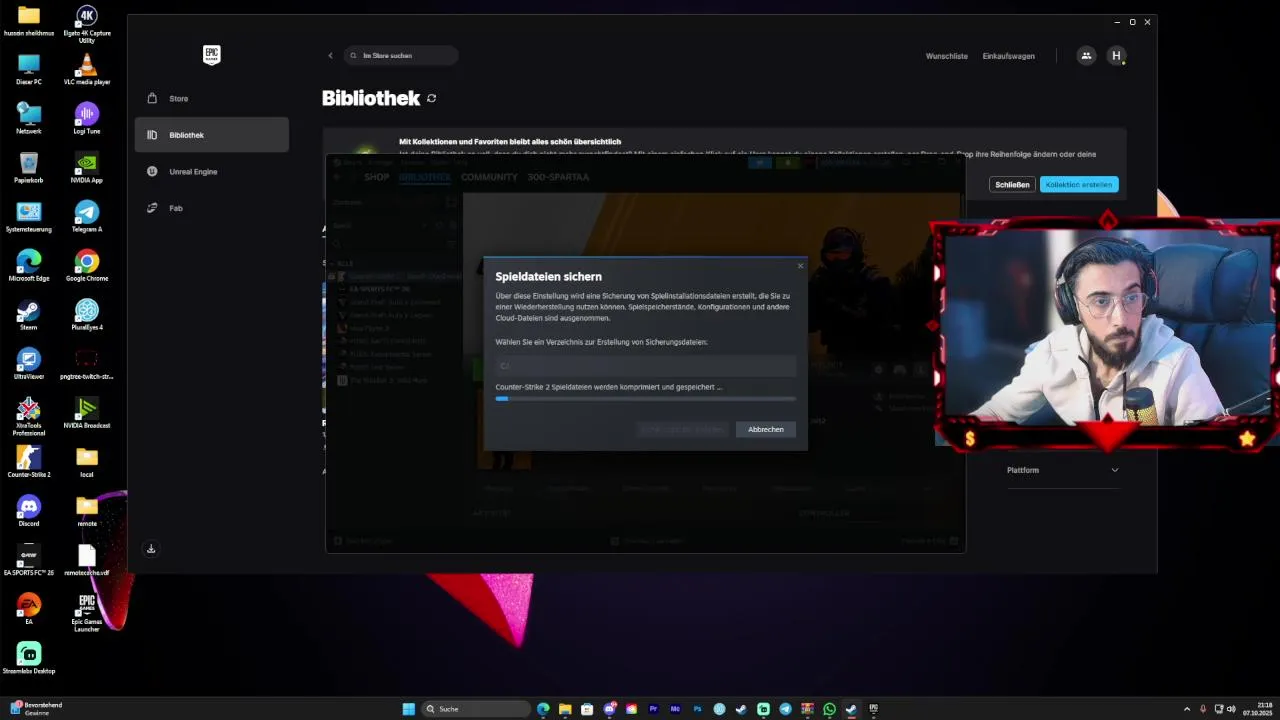Open the PluralEyes 4 desktop icon

87,315
